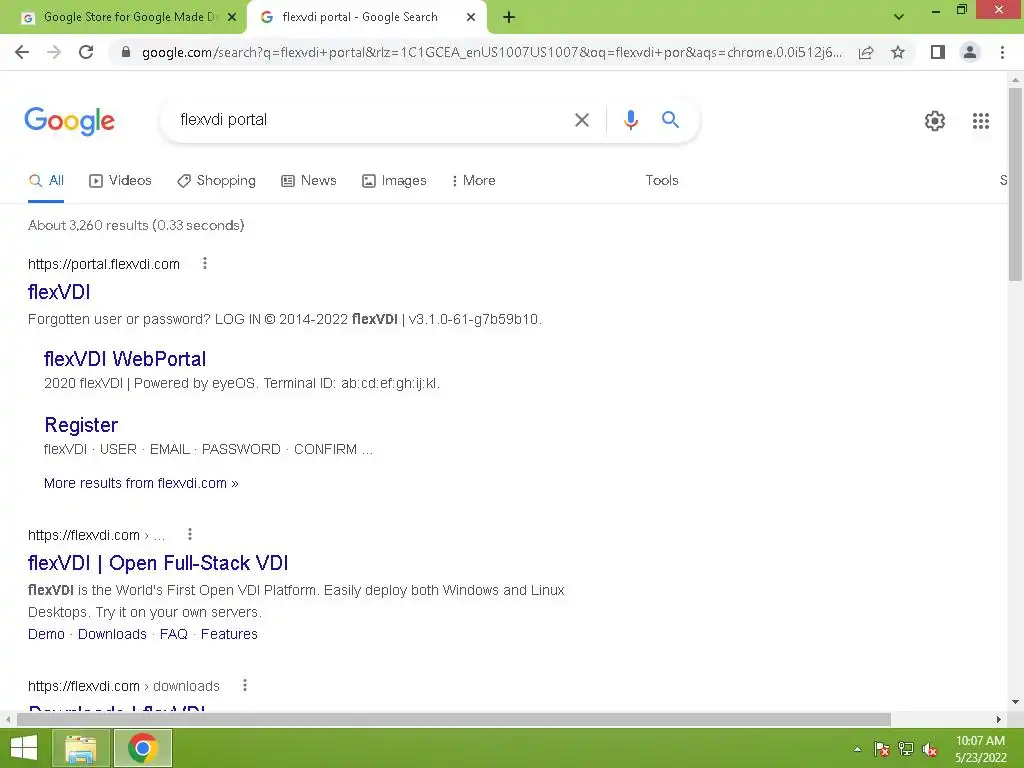Select the flexvdi portal - Google Search tab

[x=359, y=18]
